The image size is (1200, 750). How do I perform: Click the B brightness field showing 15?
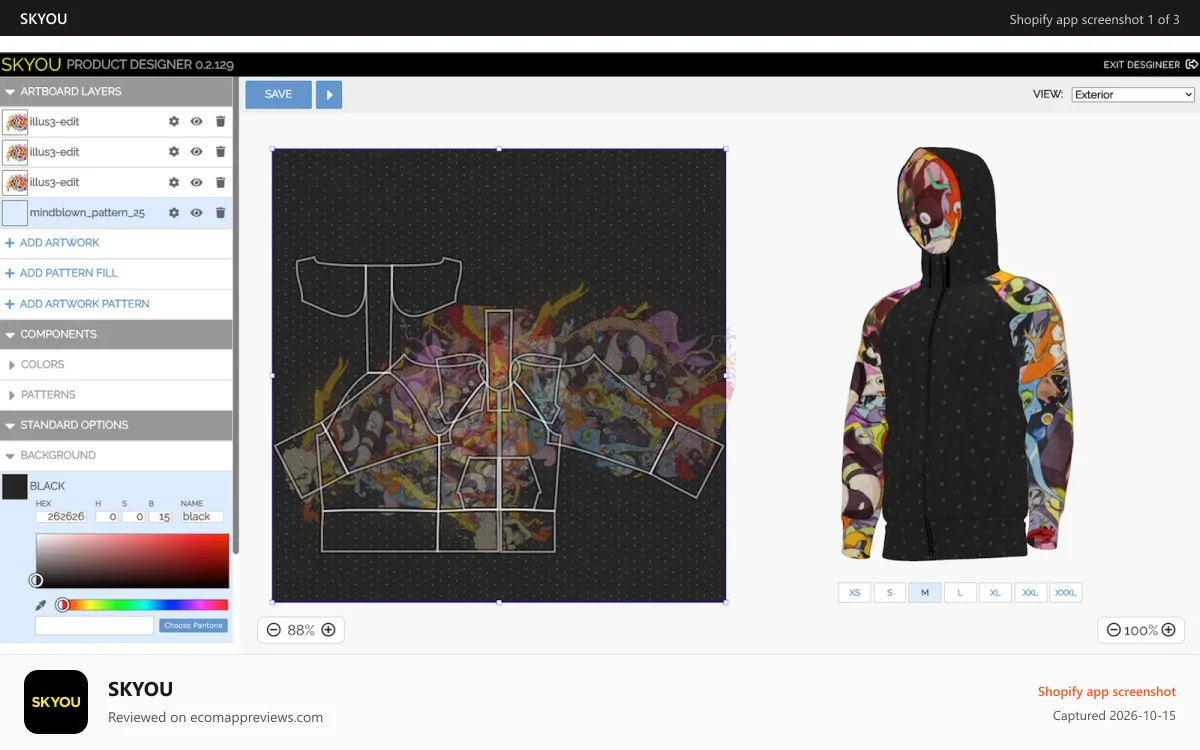tap(160, 517)
